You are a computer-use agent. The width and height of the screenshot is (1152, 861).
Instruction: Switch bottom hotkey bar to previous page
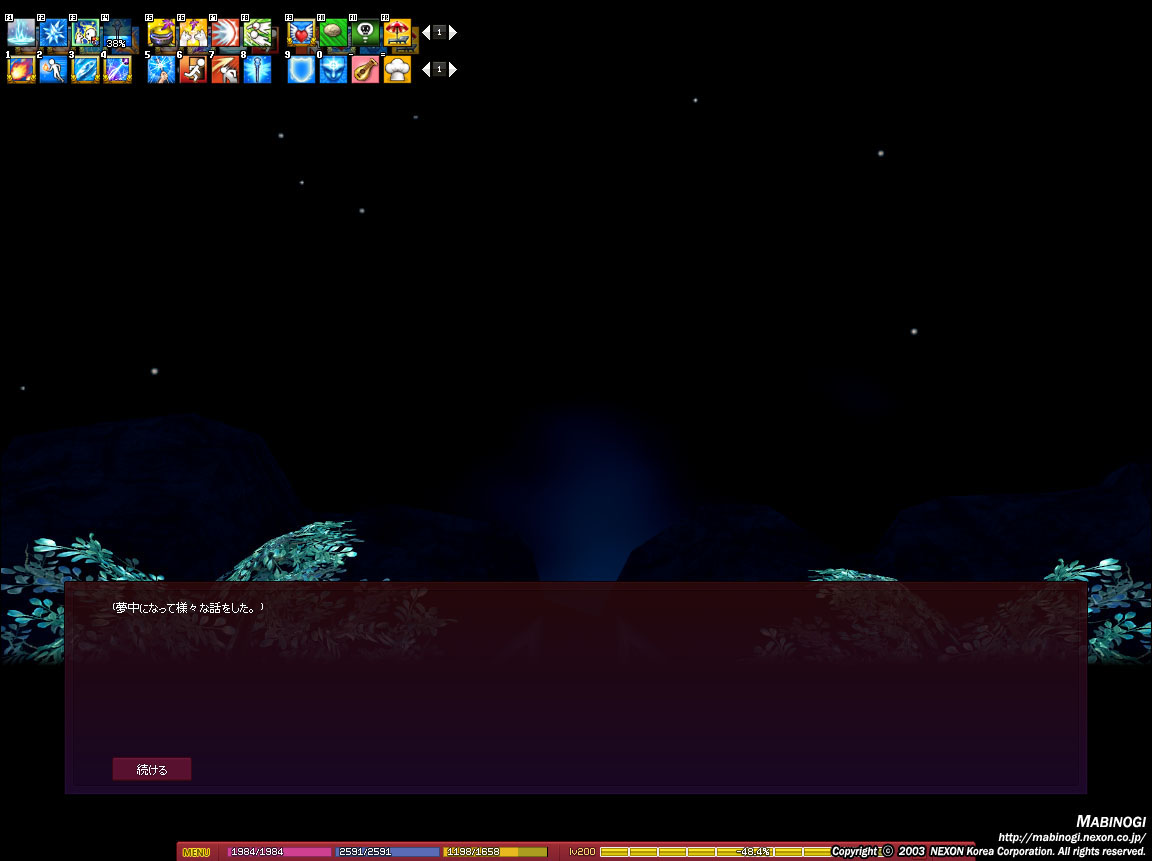425,69
